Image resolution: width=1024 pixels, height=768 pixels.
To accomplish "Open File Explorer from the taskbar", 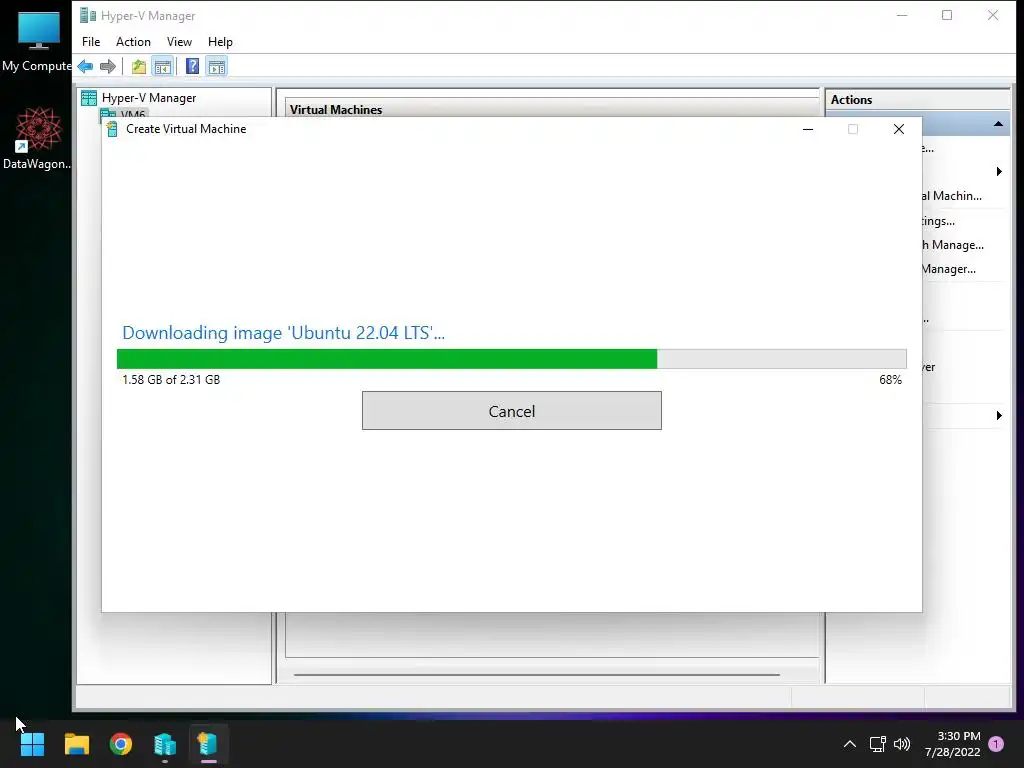I will 76,744.
